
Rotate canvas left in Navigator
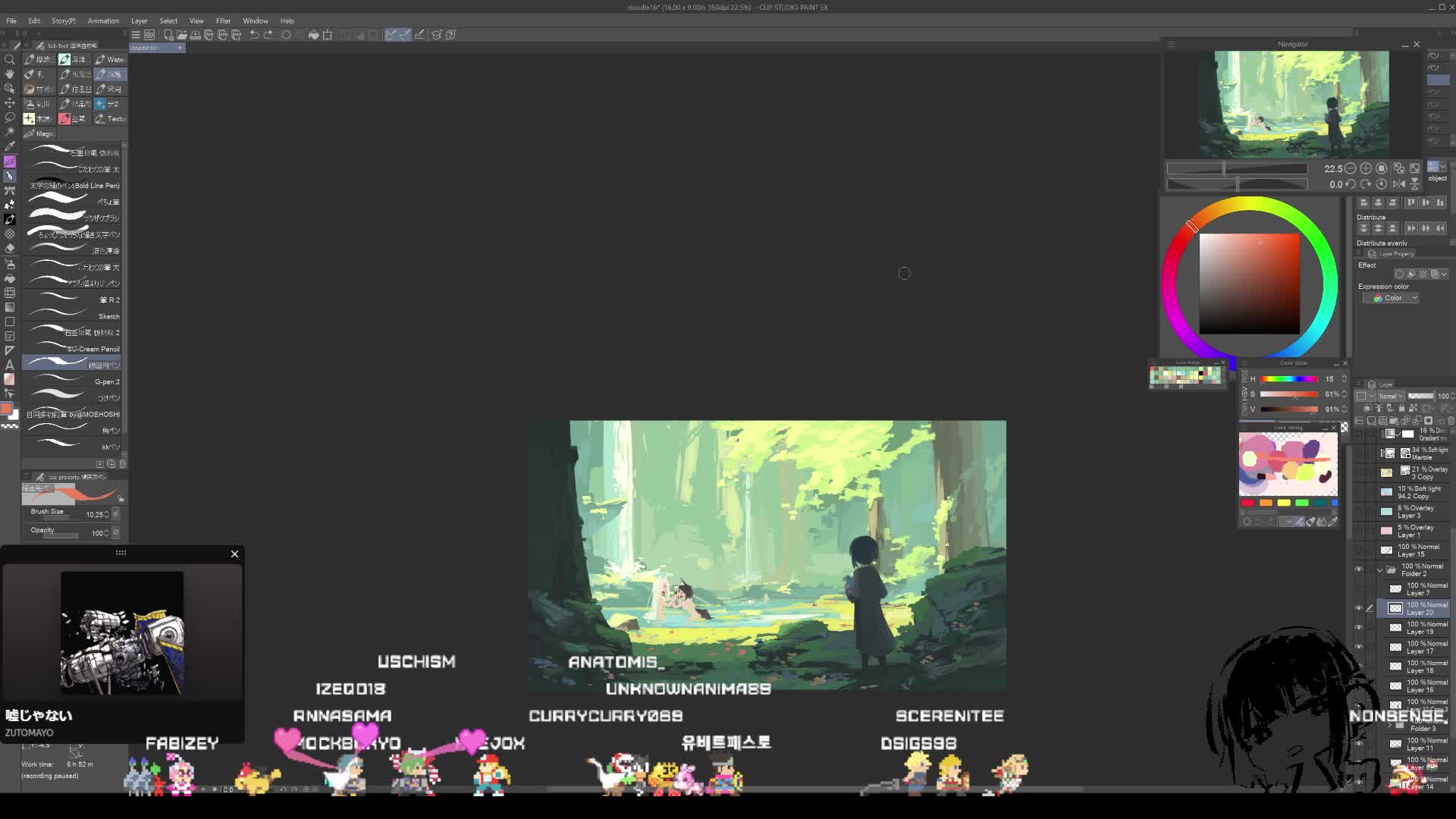pyautogui.click(x=1351, y=184)
